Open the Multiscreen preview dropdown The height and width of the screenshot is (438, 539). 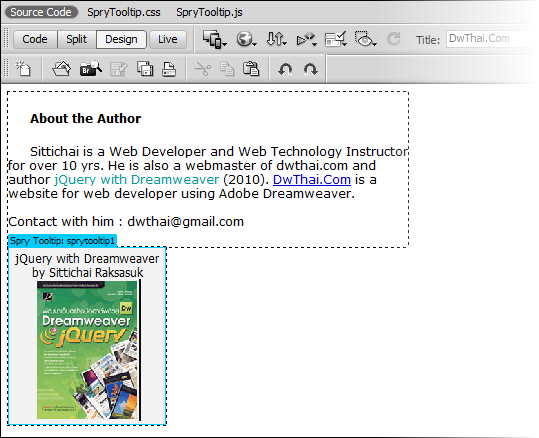pyautogui.click(x=214, y=40)
